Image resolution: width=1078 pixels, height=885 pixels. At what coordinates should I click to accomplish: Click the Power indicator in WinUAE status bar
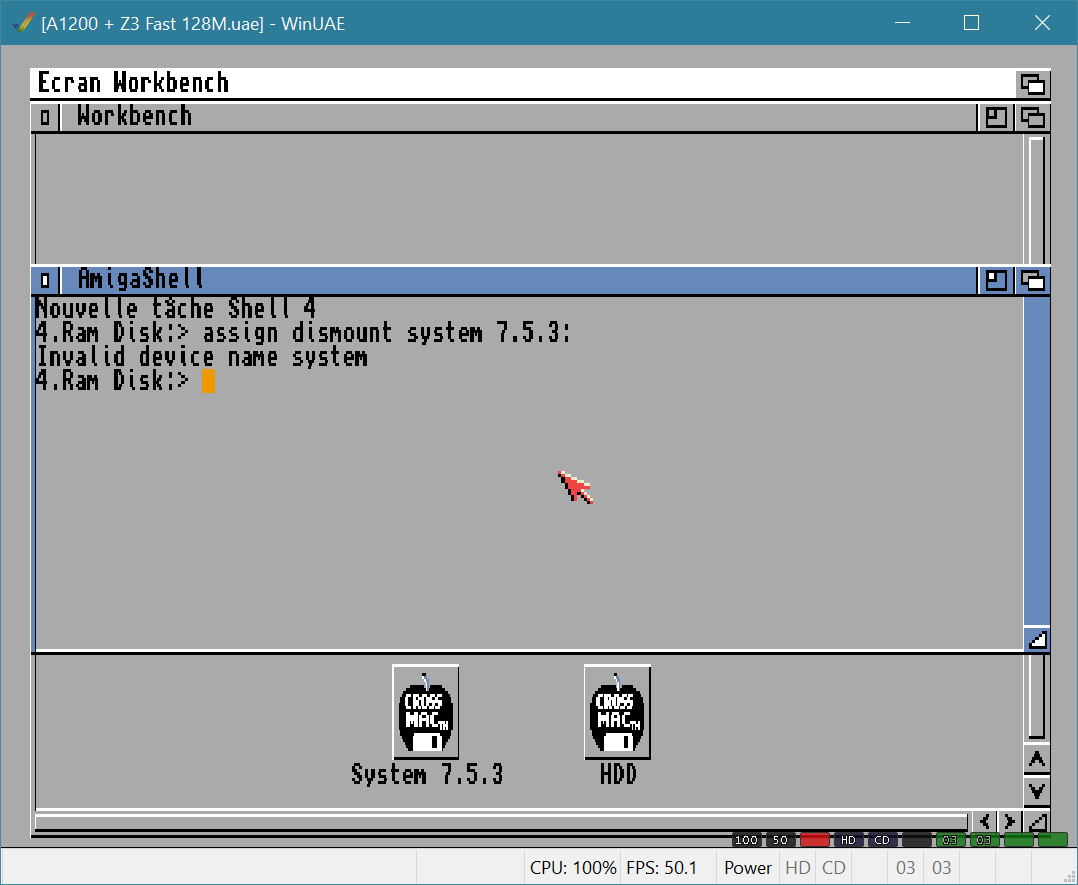[x=748, y=867]
